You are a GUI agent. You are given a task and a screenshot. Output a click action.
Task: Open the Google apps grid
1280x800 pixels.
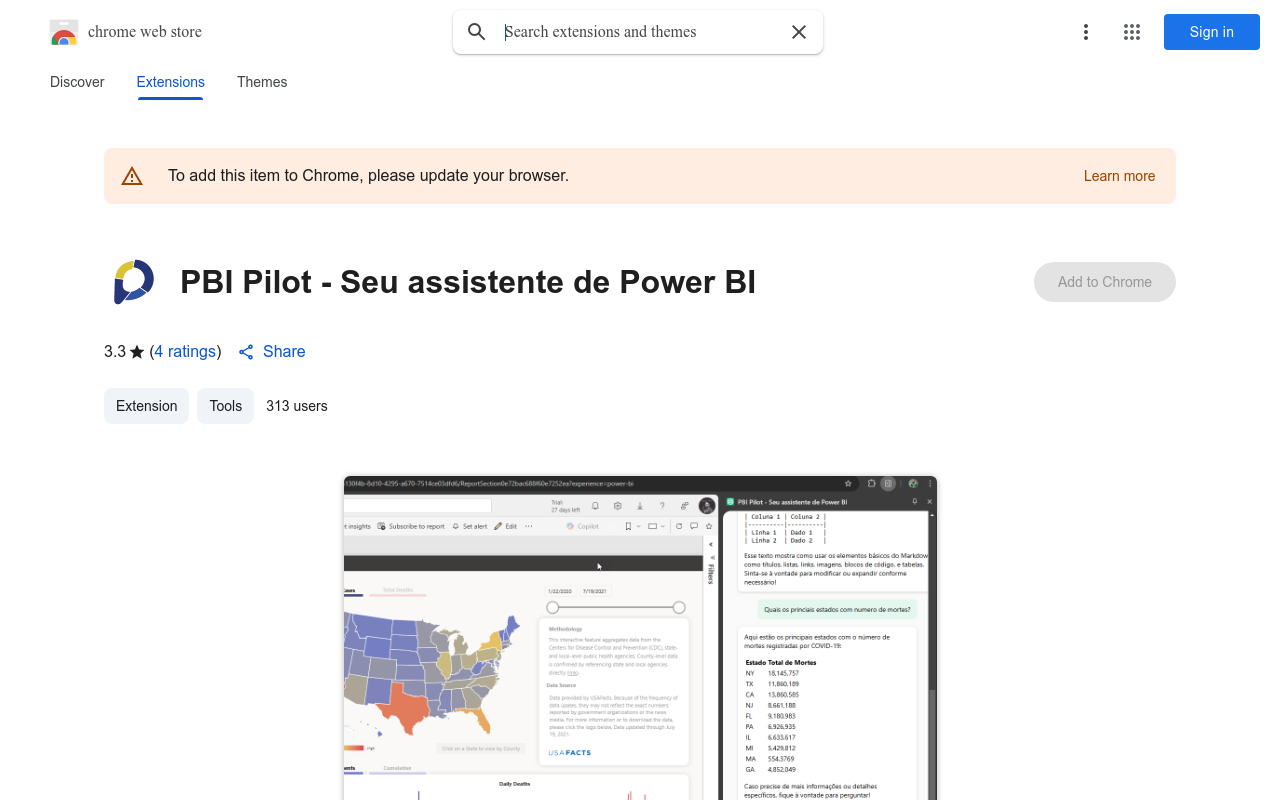pyautogui.click(x=1132, y=32)
